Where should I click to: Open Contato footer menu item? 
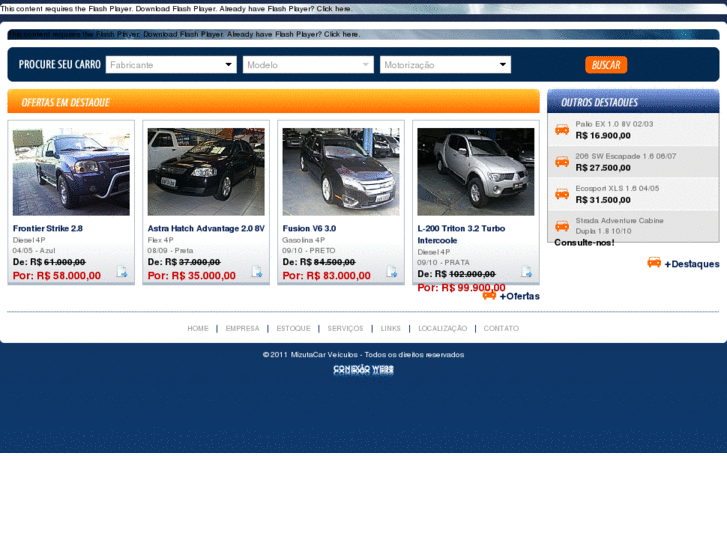pyautogui.click(x=501, y=328)
